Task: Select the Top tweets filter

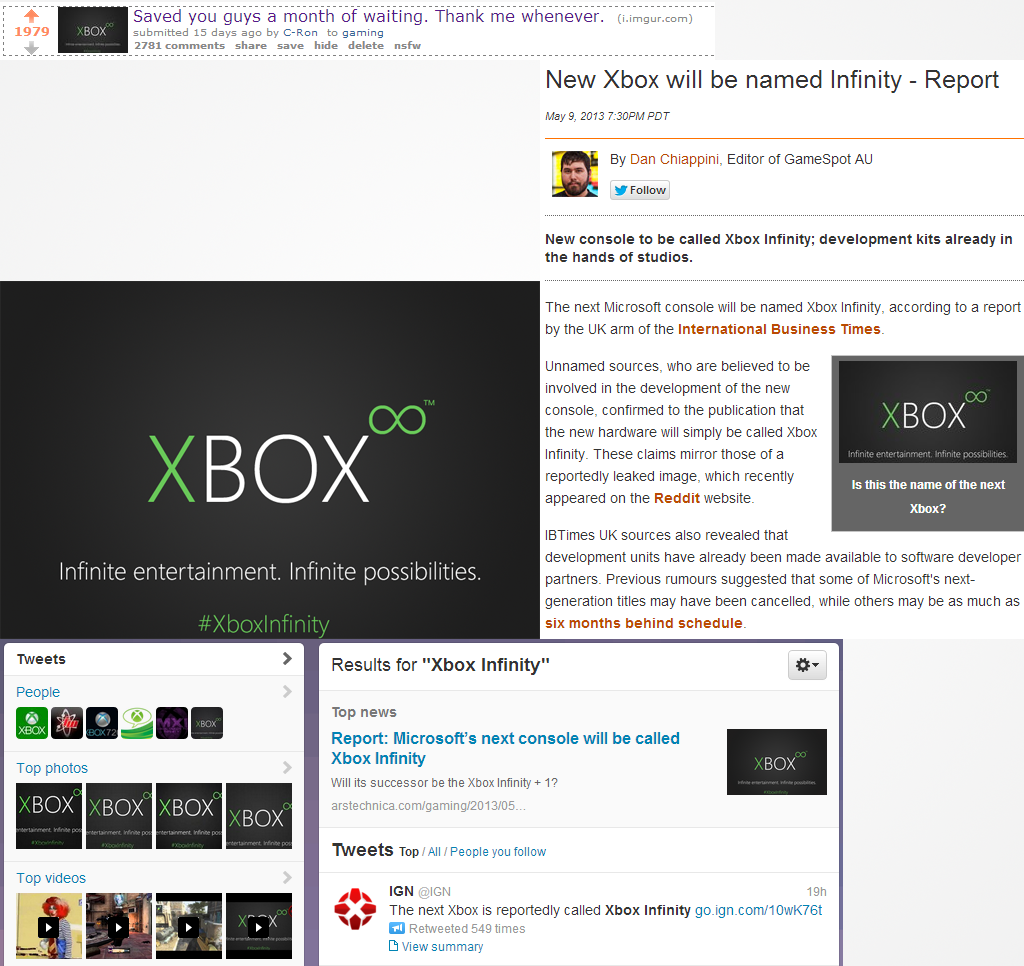Action: coord(409,852)
